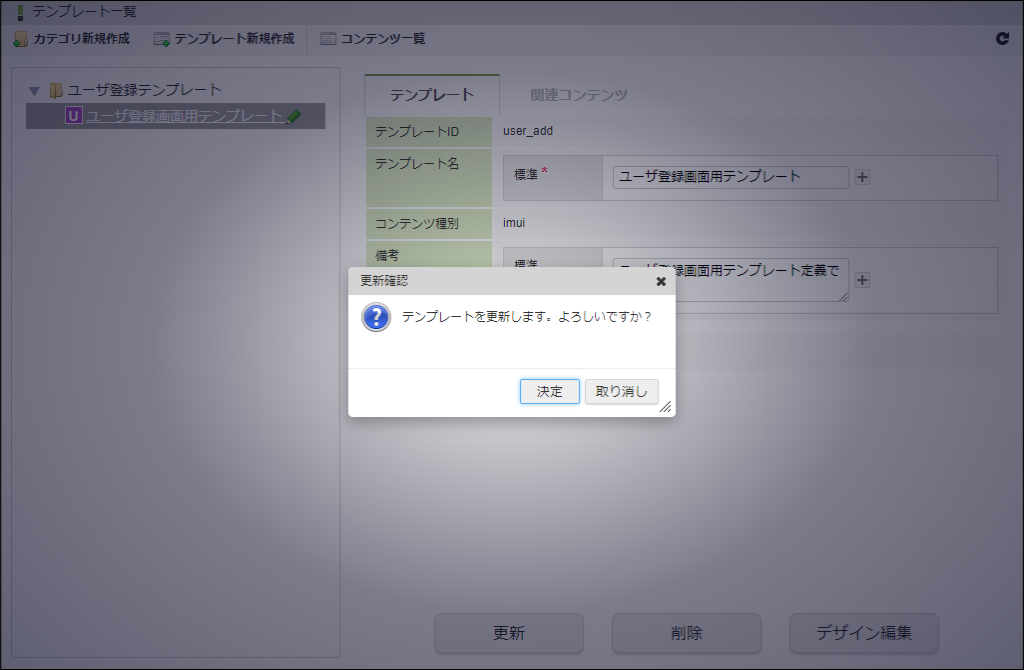The image size is (1024, 670).
Task: Click the テンプレート一覧 page title
Action: (84, 12)
